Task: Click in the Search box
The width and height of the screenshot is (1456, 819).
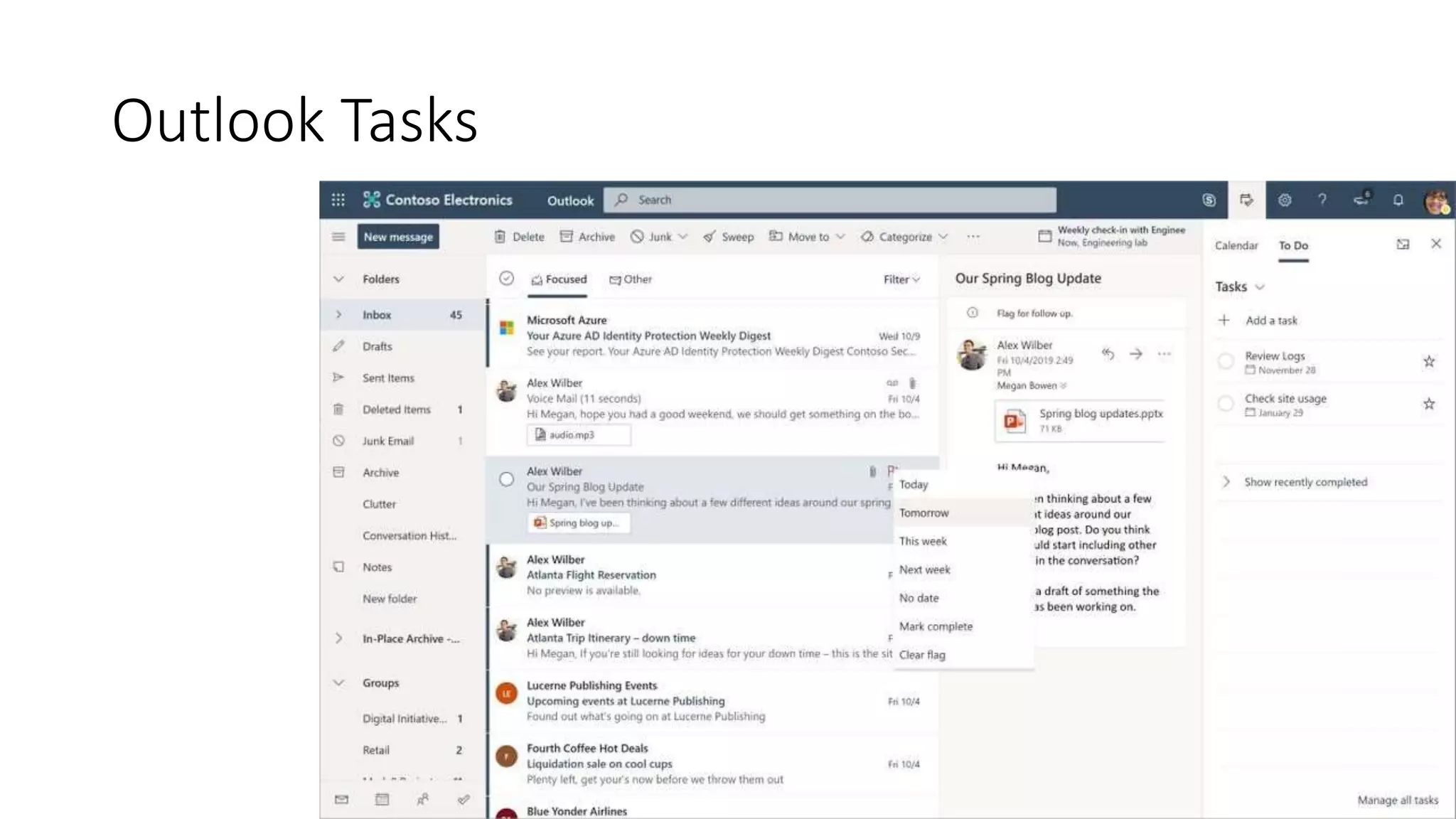Action: [x=830, y=200]
